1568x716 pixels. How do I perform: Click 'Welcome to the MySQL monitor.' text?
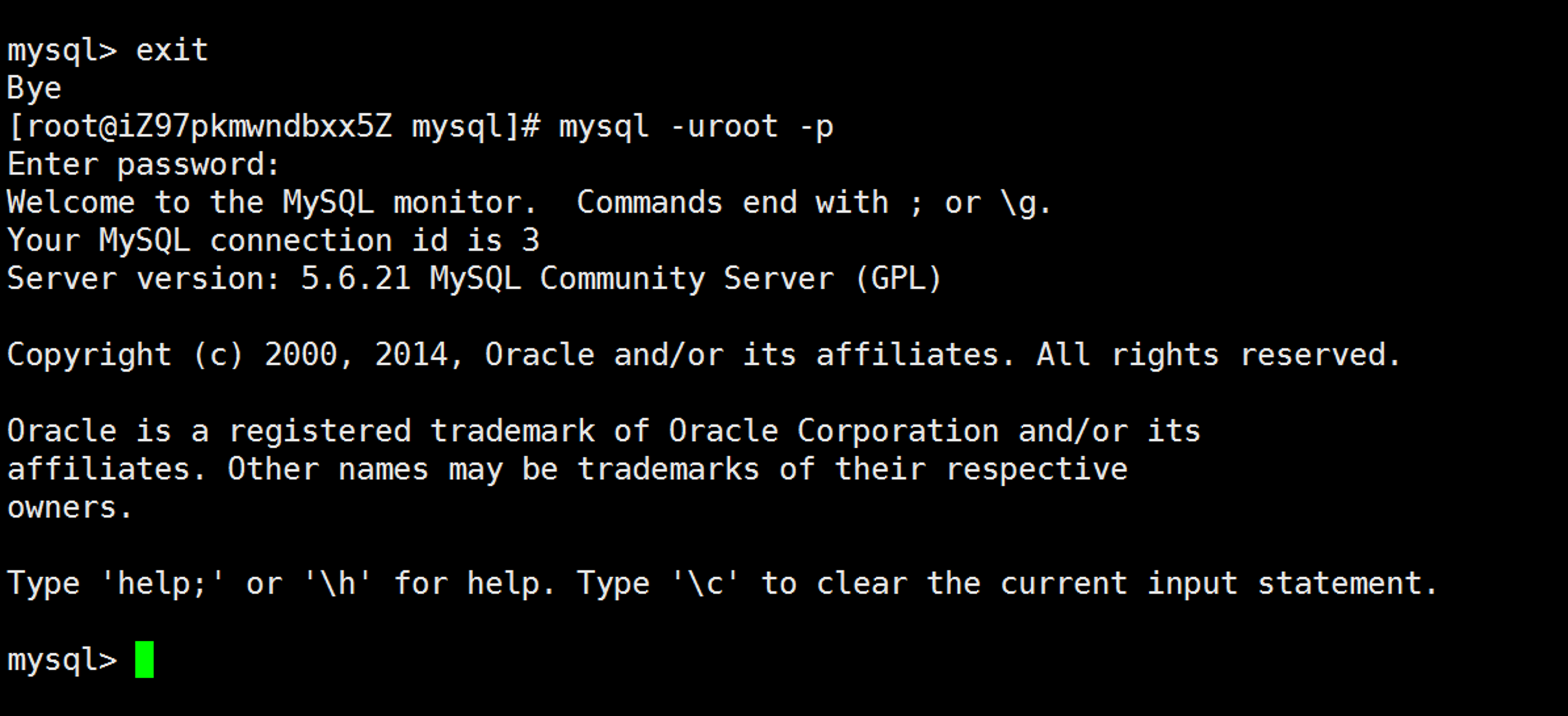click(272, 203)
